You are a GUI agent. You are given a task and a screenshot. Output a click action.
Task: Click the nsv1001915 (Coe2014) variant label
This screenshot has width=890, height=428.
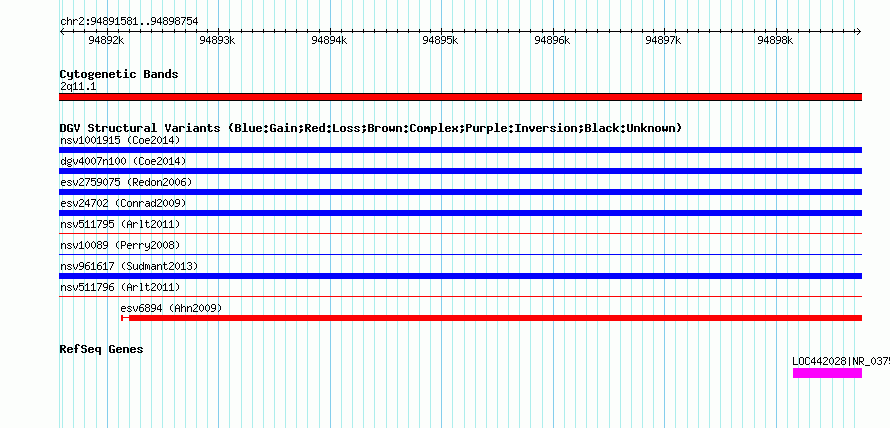pyautogui.click(x=120, y=140)
